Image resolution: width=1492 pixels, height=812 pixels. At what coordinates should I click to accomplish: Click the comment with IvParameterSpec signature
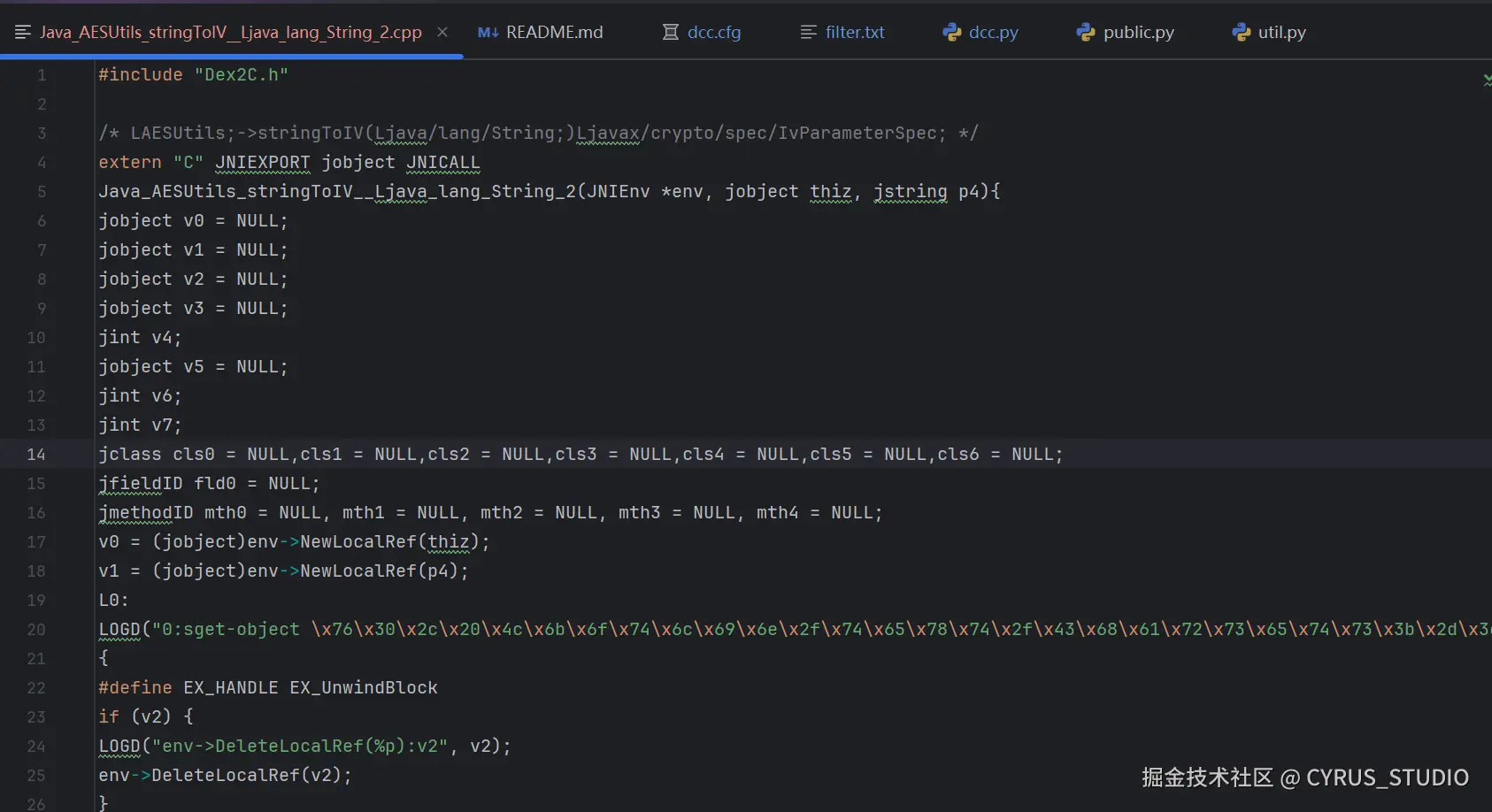[539, 134]
